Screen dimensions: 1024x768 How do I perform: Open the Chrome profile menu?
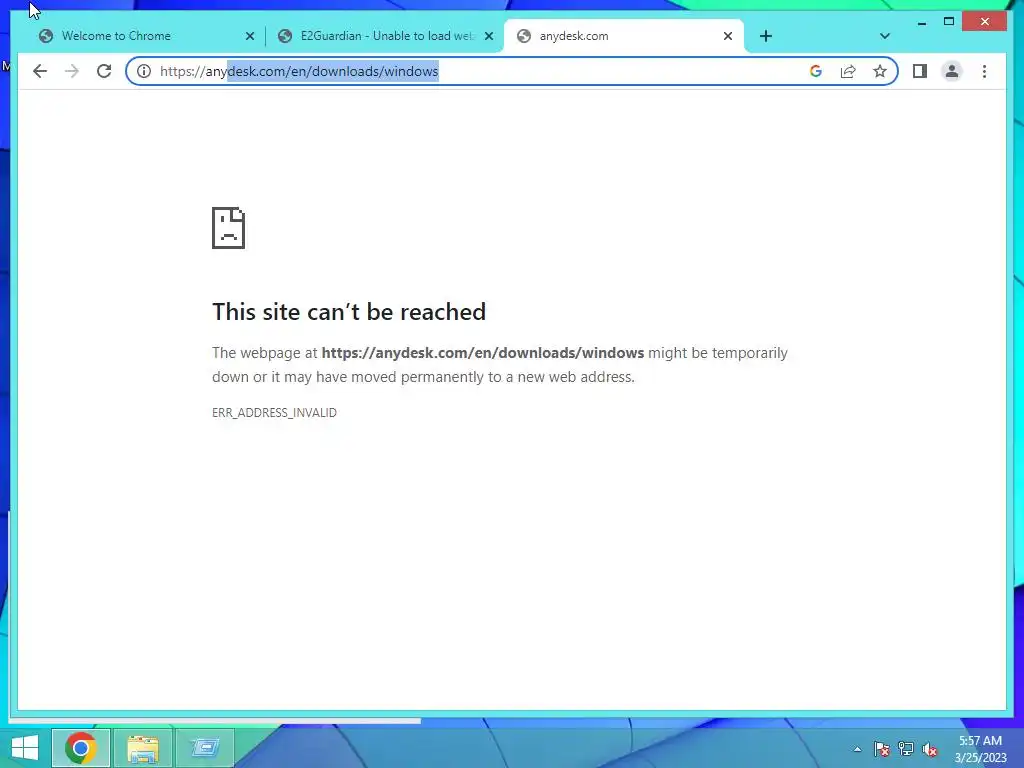tap(952, 71)
